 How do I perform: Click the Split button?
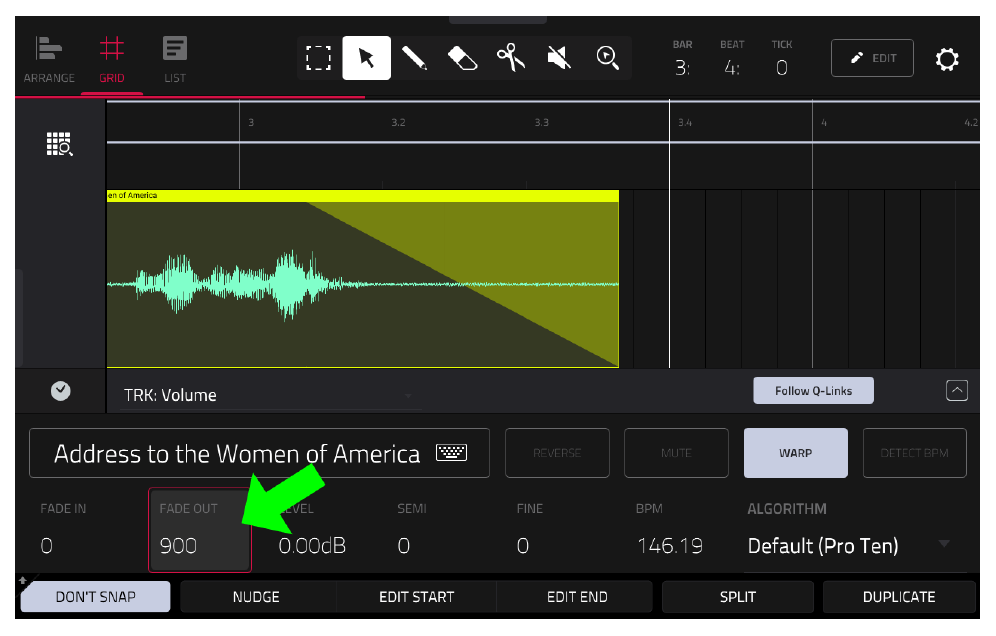[737, 597]
